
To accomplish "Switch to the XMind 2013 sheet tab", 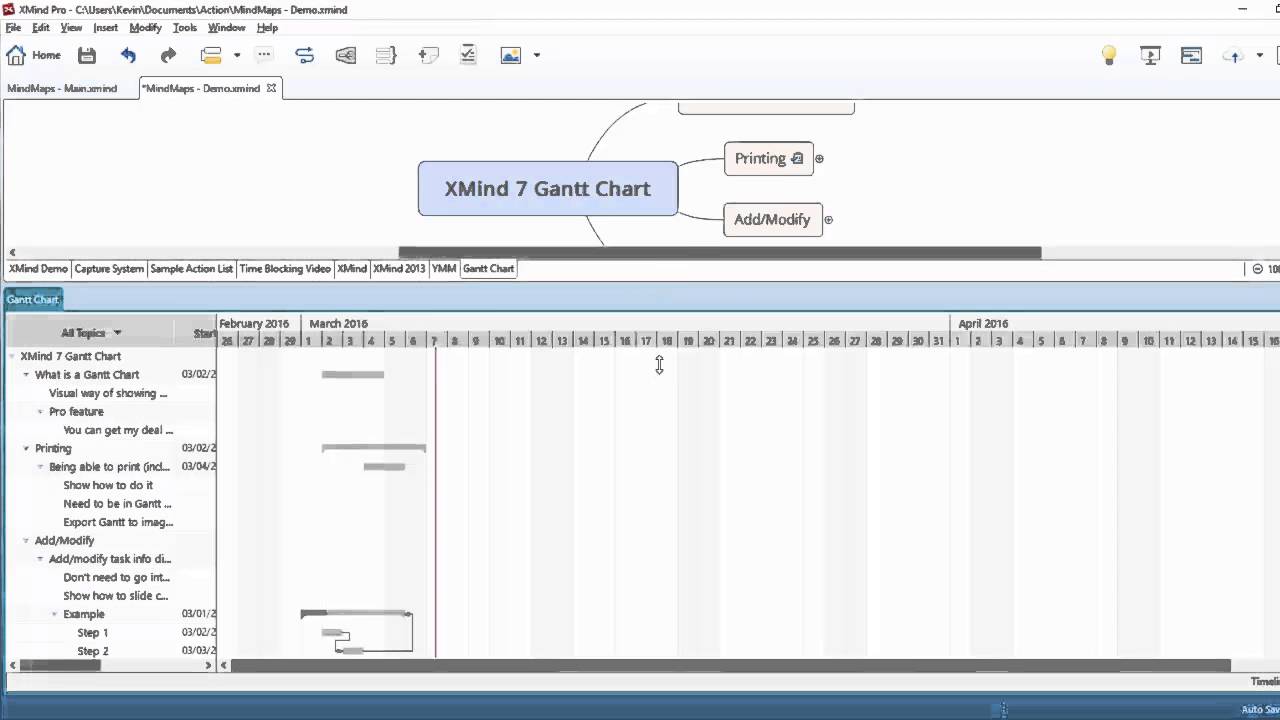I will coord(399,268).
